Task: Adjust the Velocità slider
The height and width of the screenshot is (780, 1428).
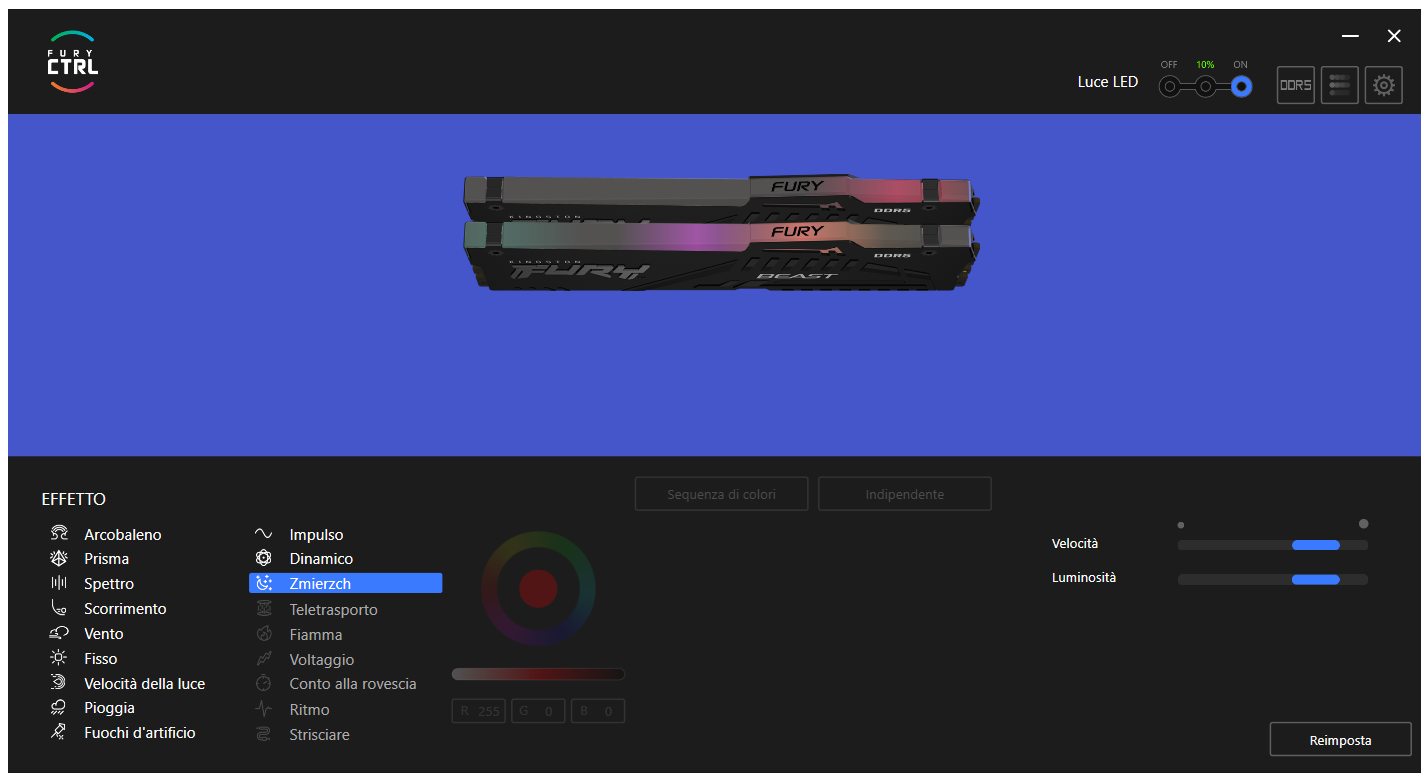Action: (1273, 545)
